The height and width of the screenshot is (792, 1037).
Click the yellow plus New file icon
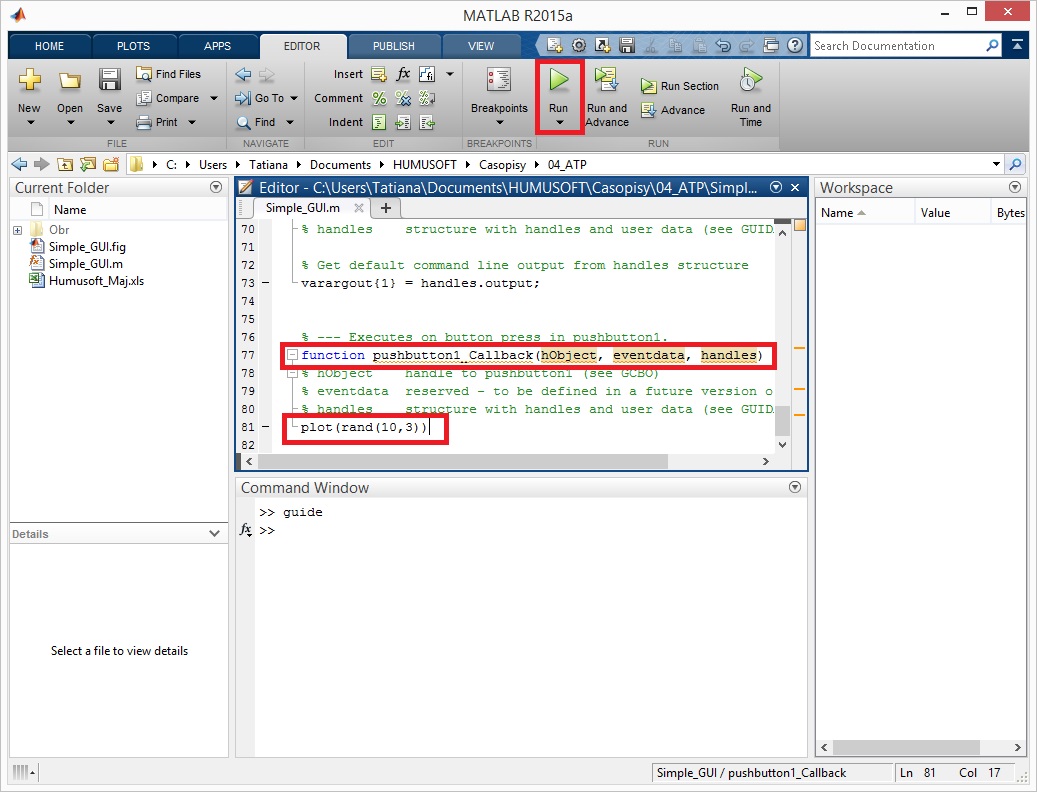click(29, 80)
